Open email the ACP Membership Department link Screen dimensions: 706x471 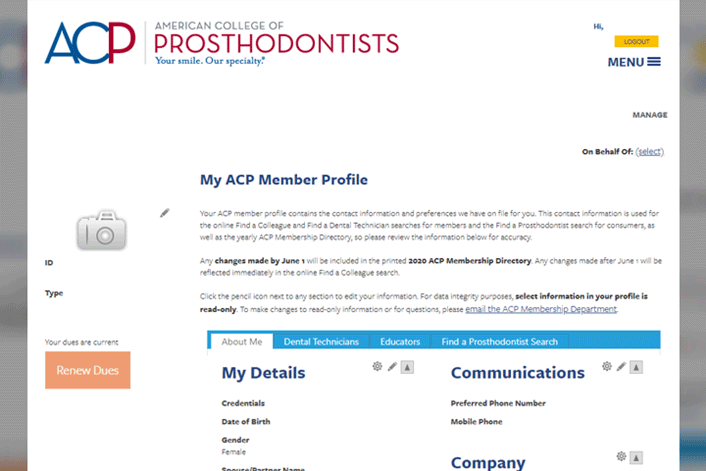(x=541, y=309)
